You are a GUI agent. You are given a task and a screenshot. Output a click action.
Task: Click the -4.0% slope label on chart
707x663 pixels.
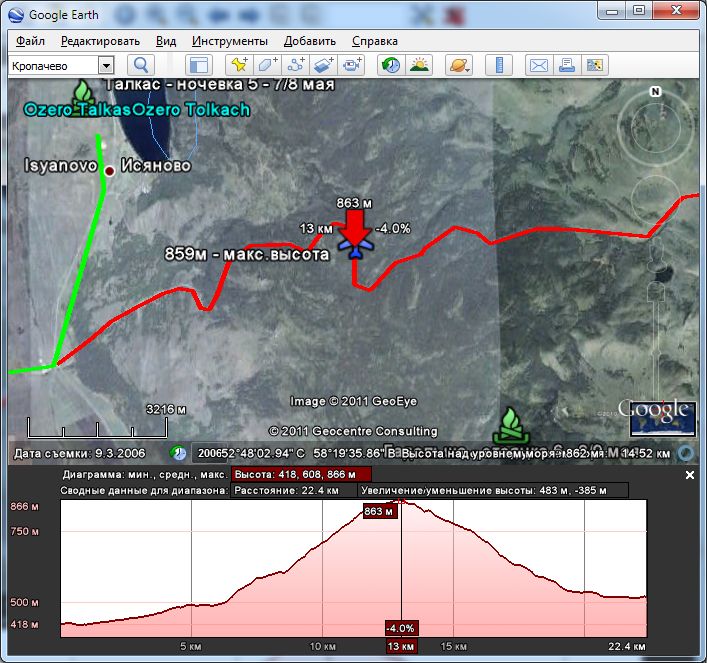401,628
